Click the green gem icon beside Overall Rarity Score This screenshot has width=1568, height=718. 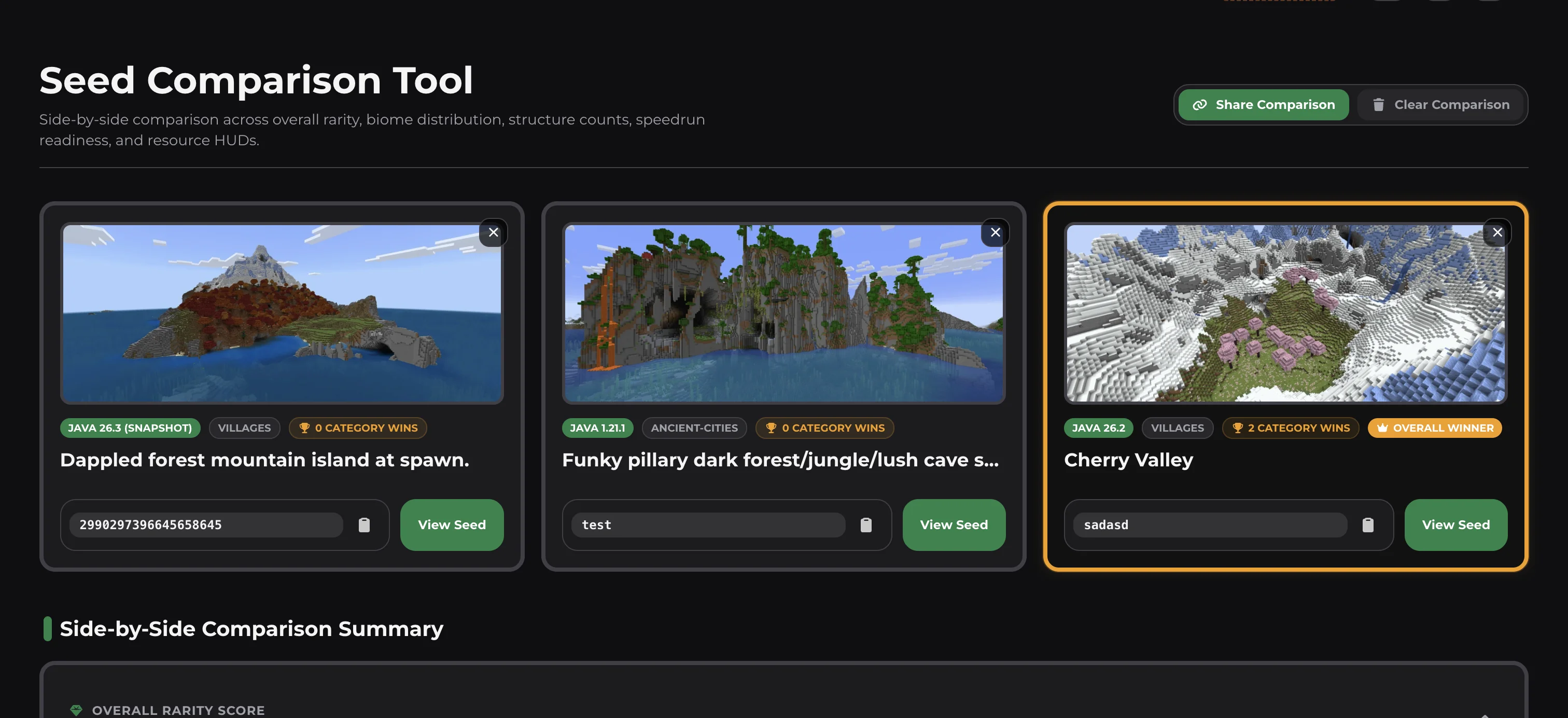[76, 710]
